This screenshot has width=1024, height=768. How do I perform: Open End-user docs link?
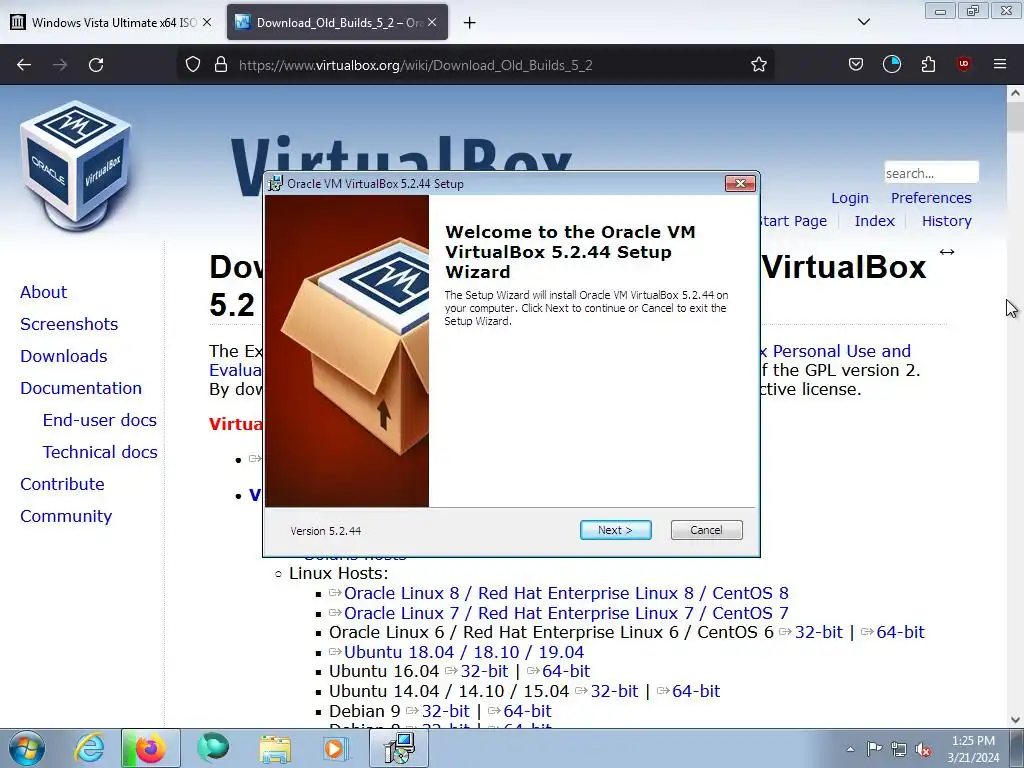(x=99, y=420)
